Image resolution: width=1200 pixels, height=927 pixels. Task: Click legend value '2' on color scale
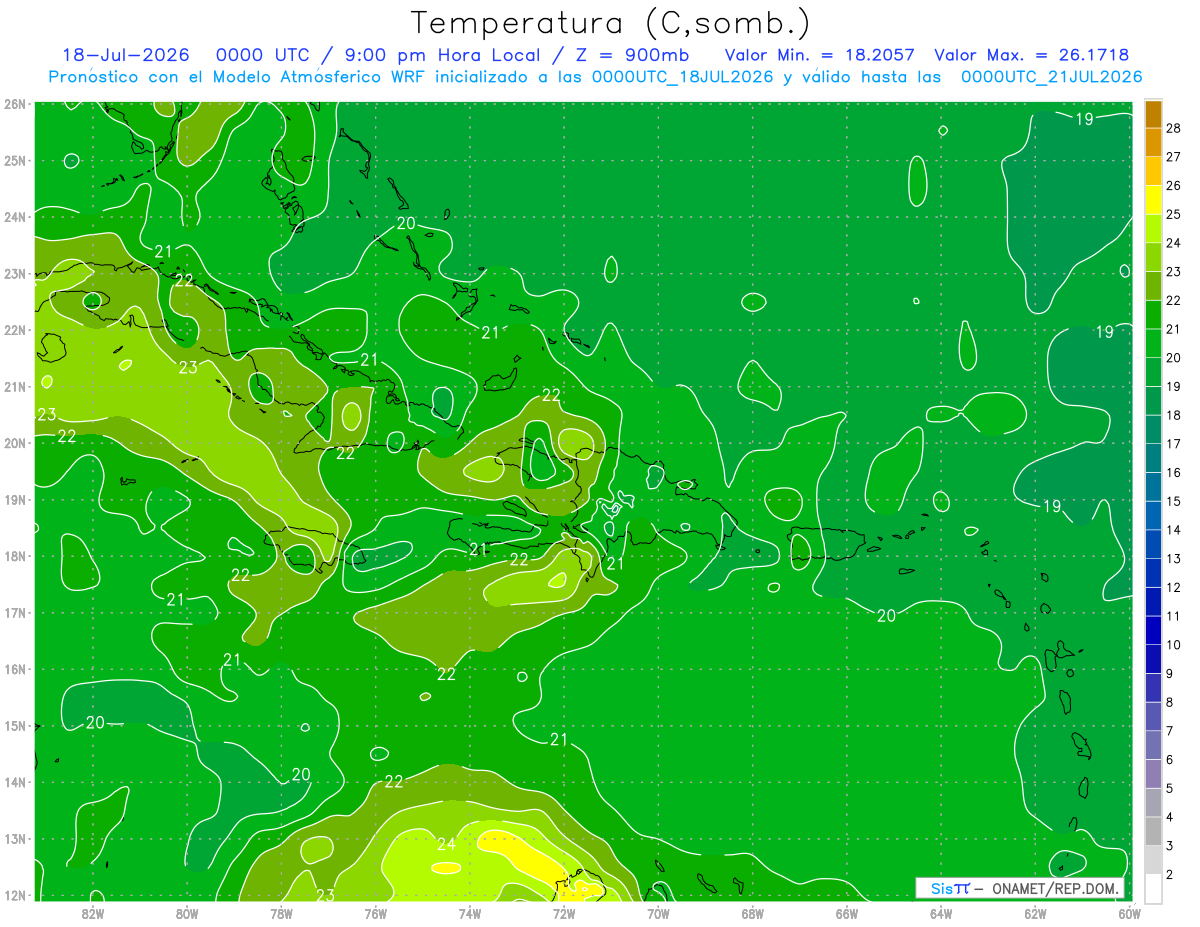click(x=1170, y=874)
